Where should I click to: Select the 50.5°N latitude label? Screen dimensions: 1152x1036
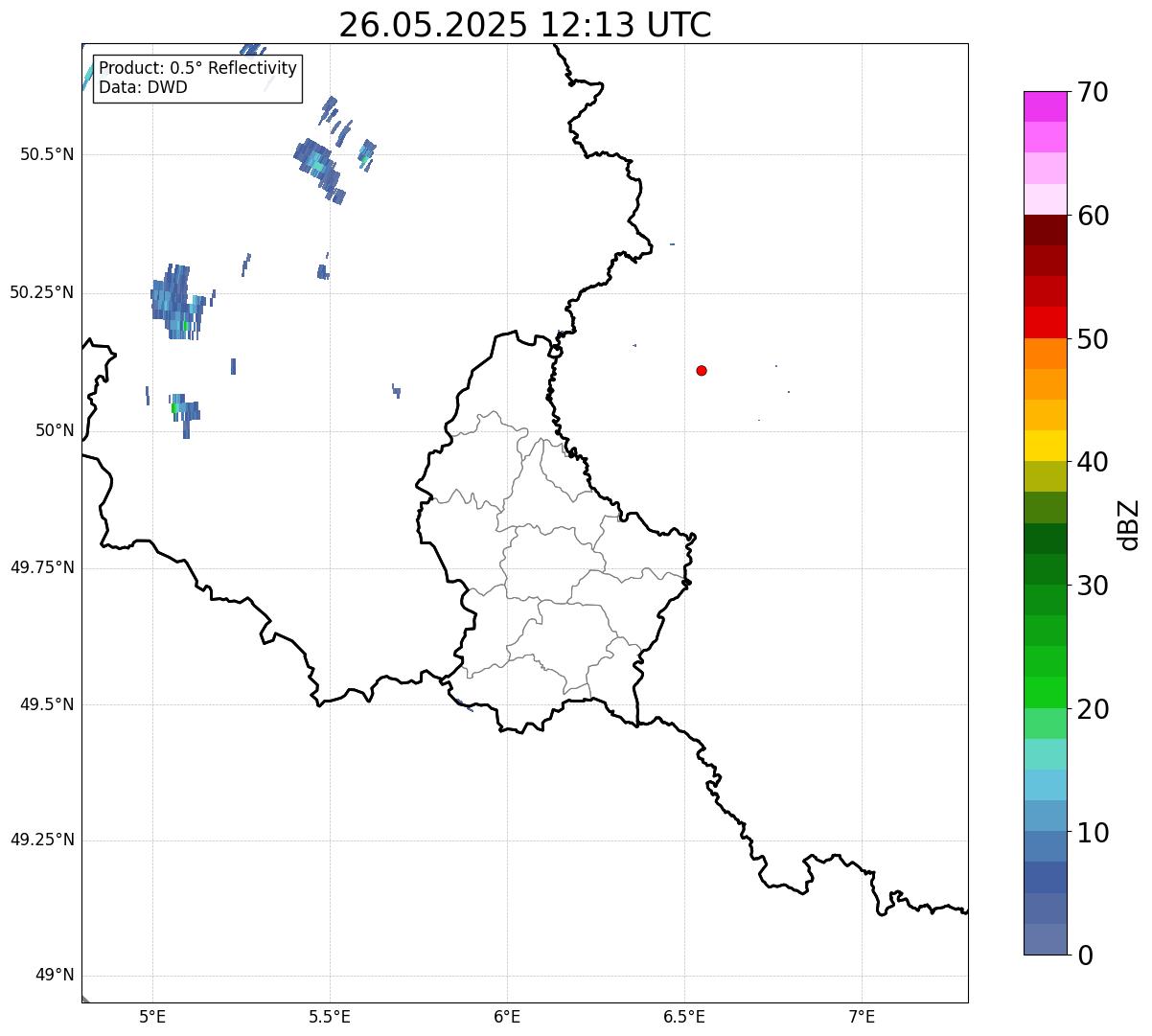coord(47,154)
